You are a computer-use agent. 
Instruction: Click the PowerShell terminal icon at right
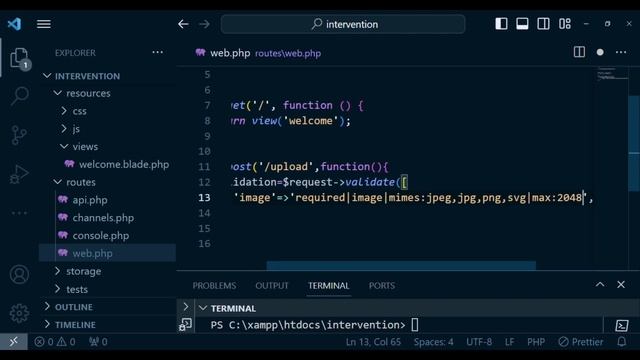pyautogui.click(x=622, y=325)
